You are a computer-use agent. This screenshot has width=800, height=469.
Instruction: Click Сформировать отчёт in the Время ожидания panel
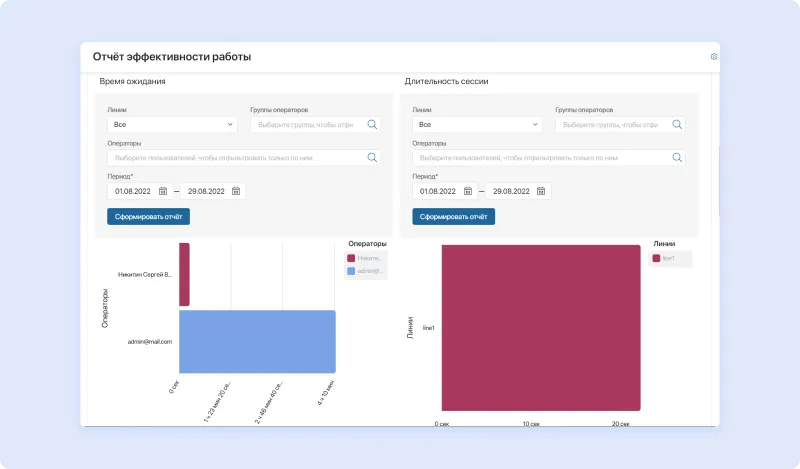pos(148,216)
